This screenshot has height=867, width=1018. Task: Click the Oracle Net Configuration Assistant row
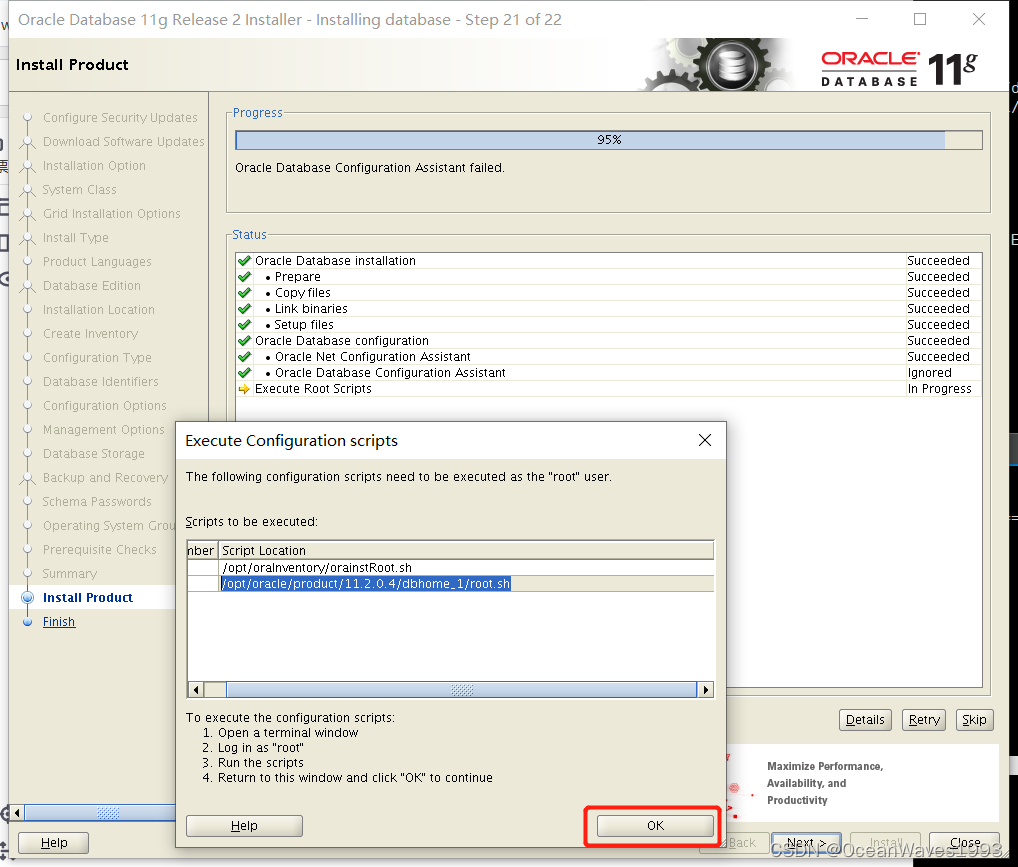click(608, 357)
